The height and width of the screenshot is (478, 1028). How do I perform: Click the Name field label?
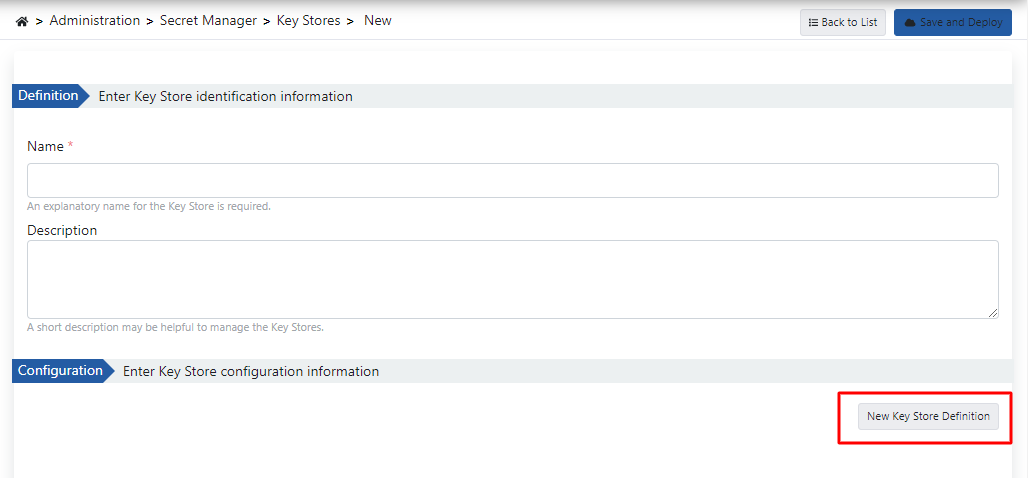[x=45, y=147]
